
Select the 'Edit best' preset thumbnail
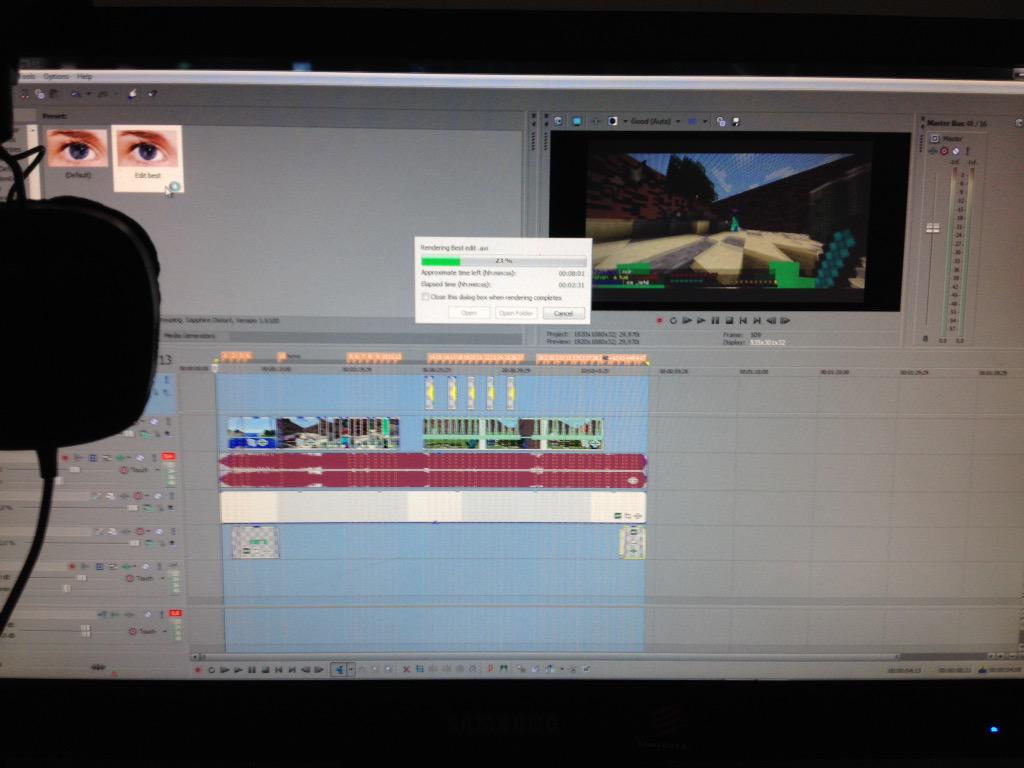(148, 157)
